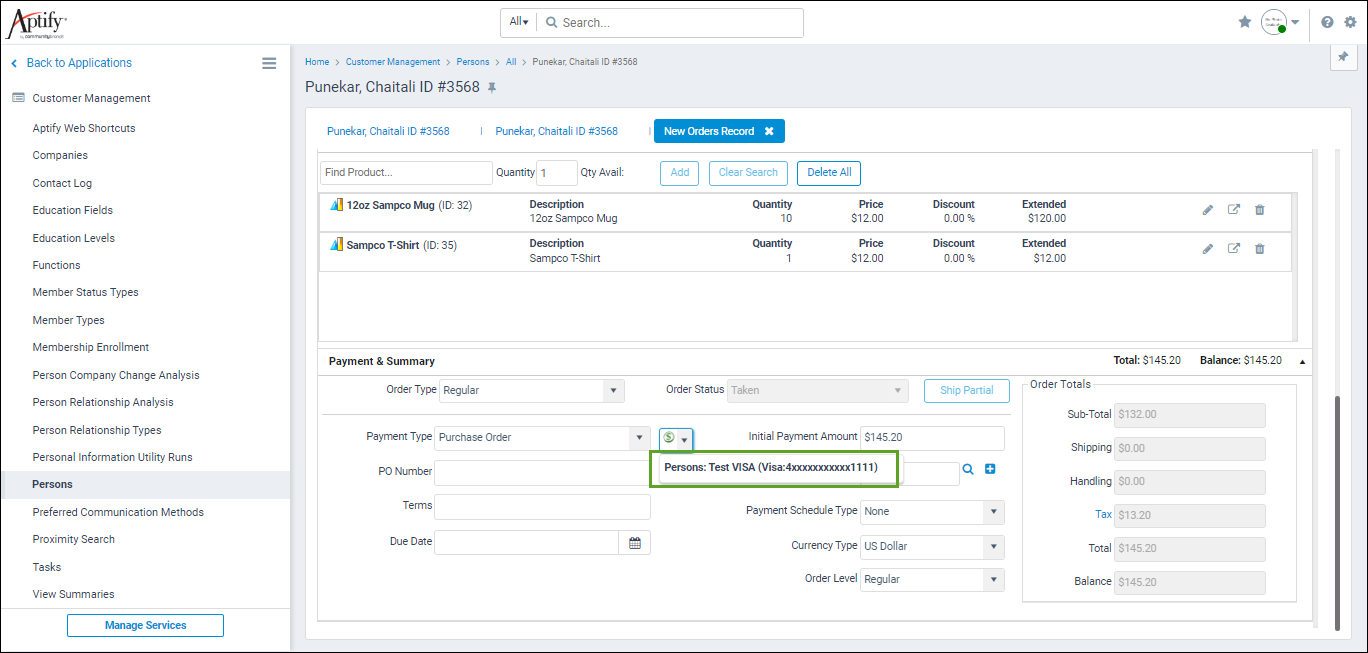This screenshot has height=653, width=1368.
Task: Open the Payment Type dropdown
Action: (x=639, y=438)
